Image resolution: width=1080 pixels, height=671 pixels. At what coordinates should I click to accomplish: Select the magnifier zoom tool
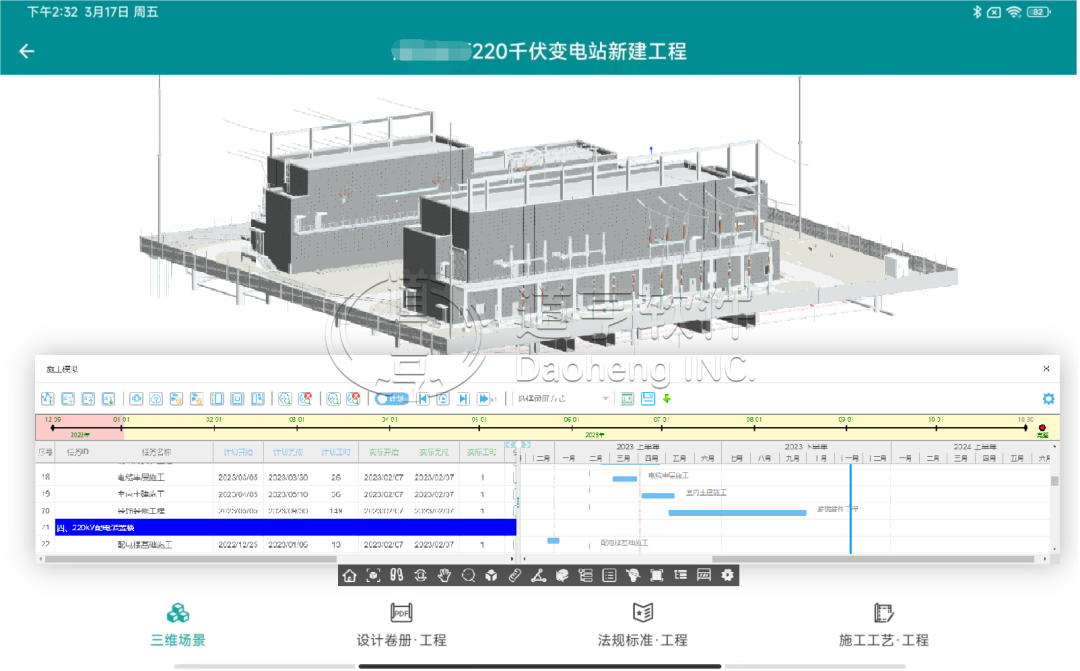pyautogui.click(x=468, y=575)
